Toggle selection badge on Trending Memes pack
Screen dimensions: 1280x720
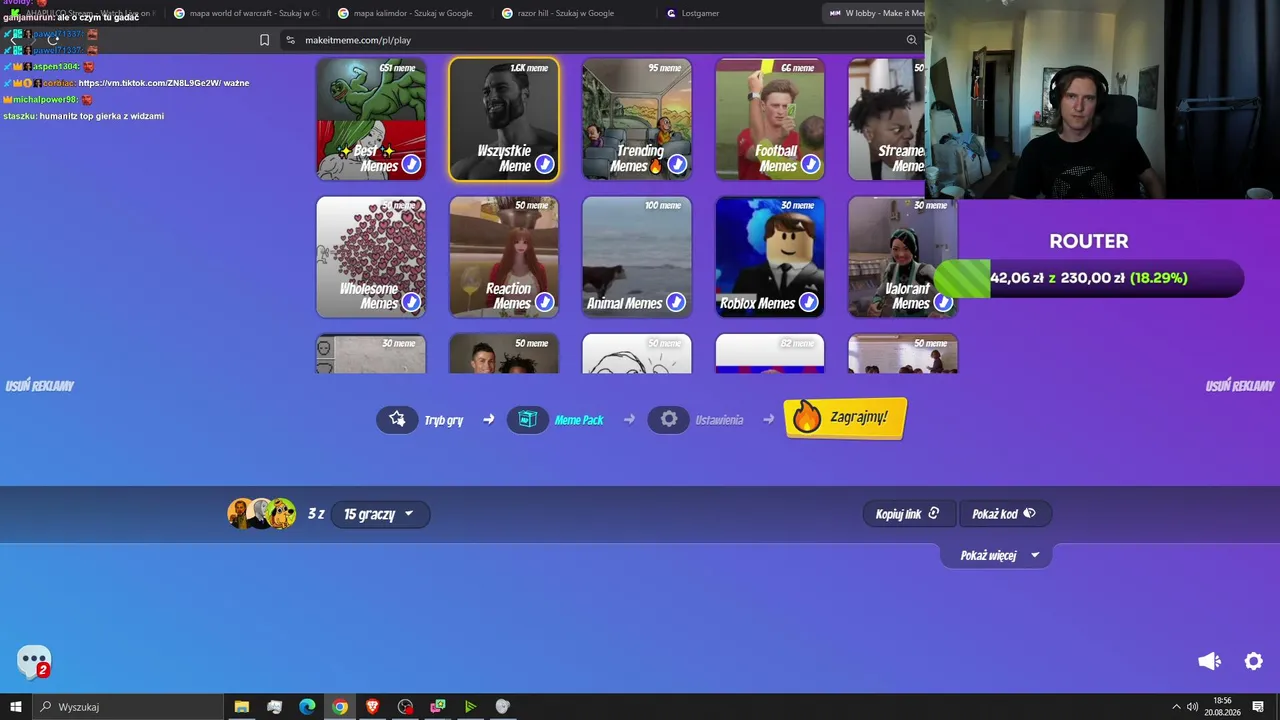(x=677, y=164)
